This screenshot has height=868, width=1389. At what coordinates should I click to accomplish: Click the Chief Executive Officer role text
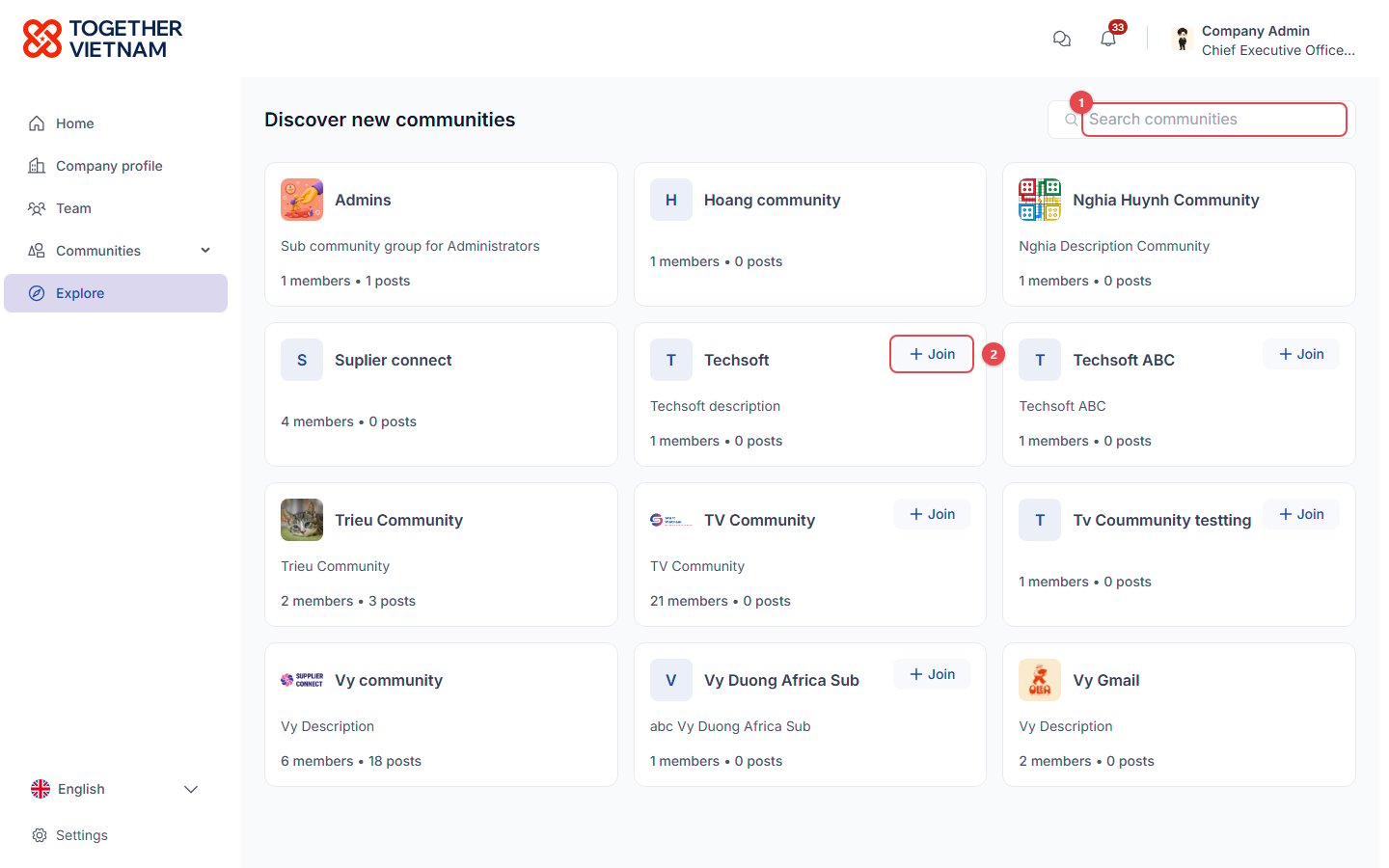click(1278, 50)
